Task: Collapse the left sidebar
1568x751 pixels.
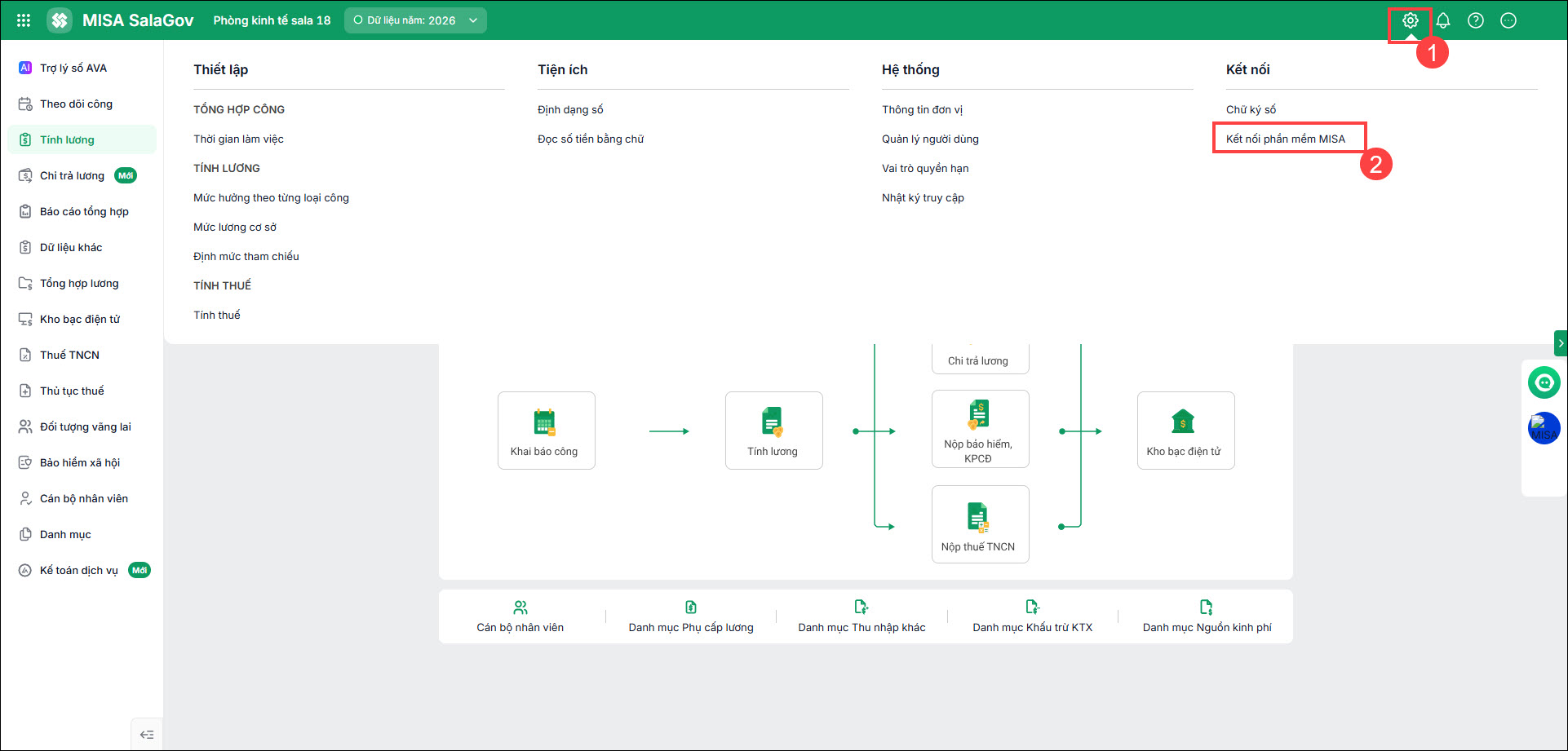Action: tap(147, 735)
